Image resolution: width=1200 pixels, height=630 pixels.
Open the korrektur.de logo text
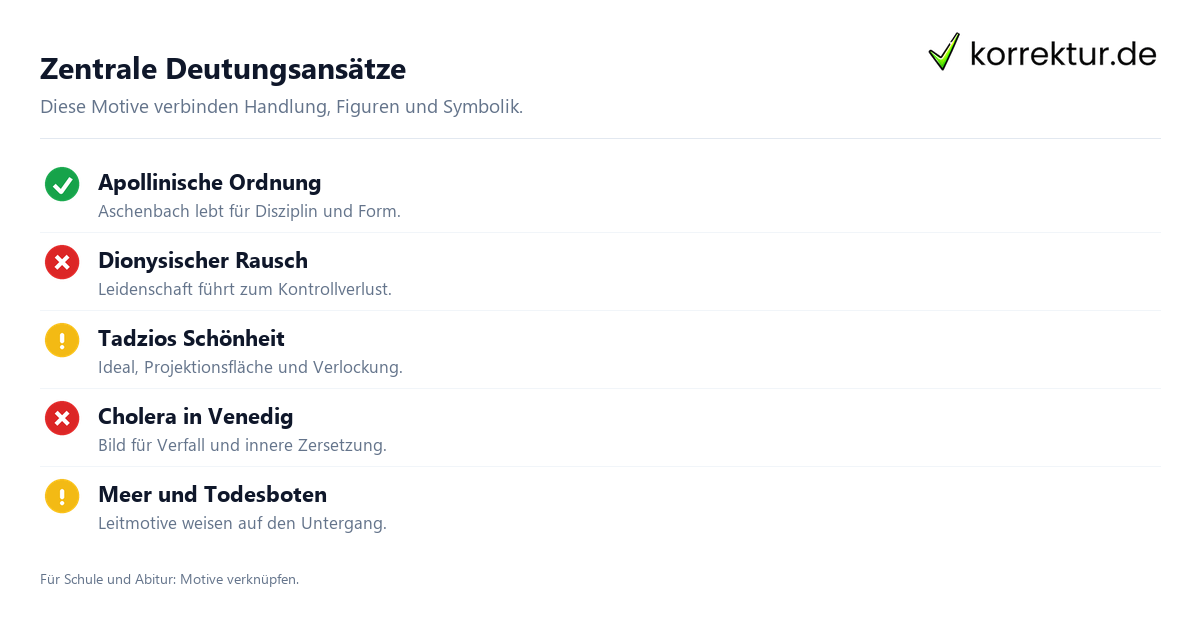[x=1064, y=53]
